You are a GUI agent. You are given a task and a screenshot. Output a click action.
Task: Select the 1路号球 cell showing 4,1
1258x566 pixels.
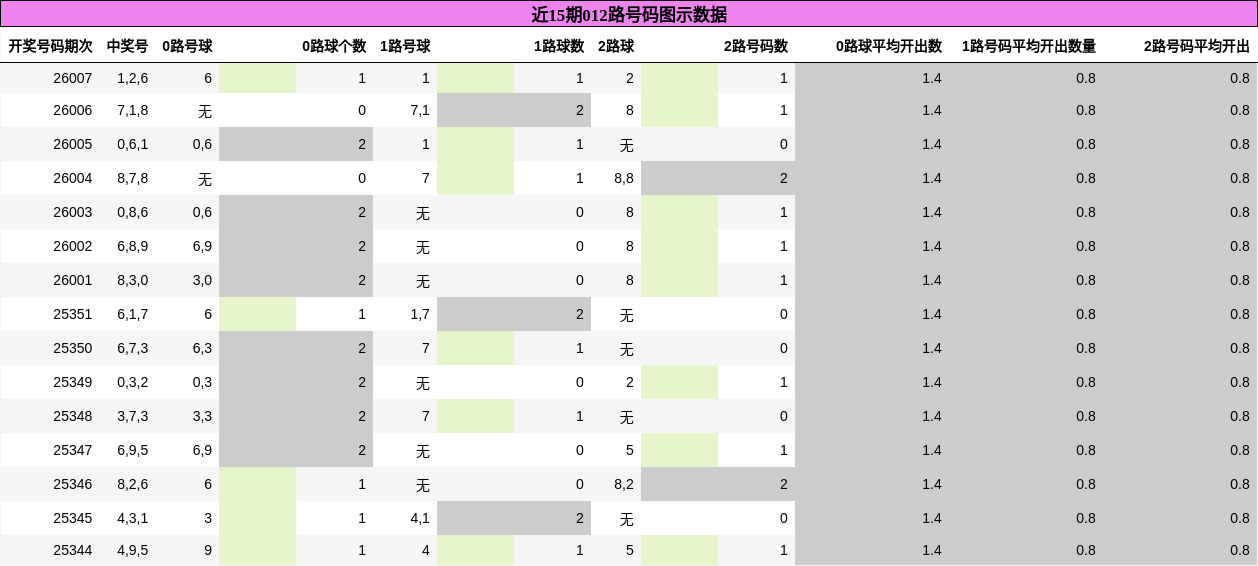coord(419,518)
